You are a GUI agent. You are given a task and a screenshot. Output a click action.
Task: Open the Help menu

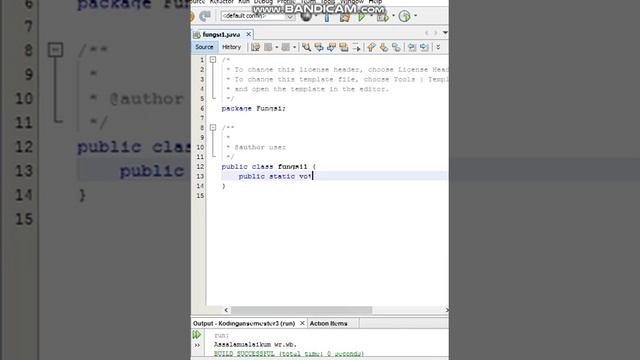[375, 2]
